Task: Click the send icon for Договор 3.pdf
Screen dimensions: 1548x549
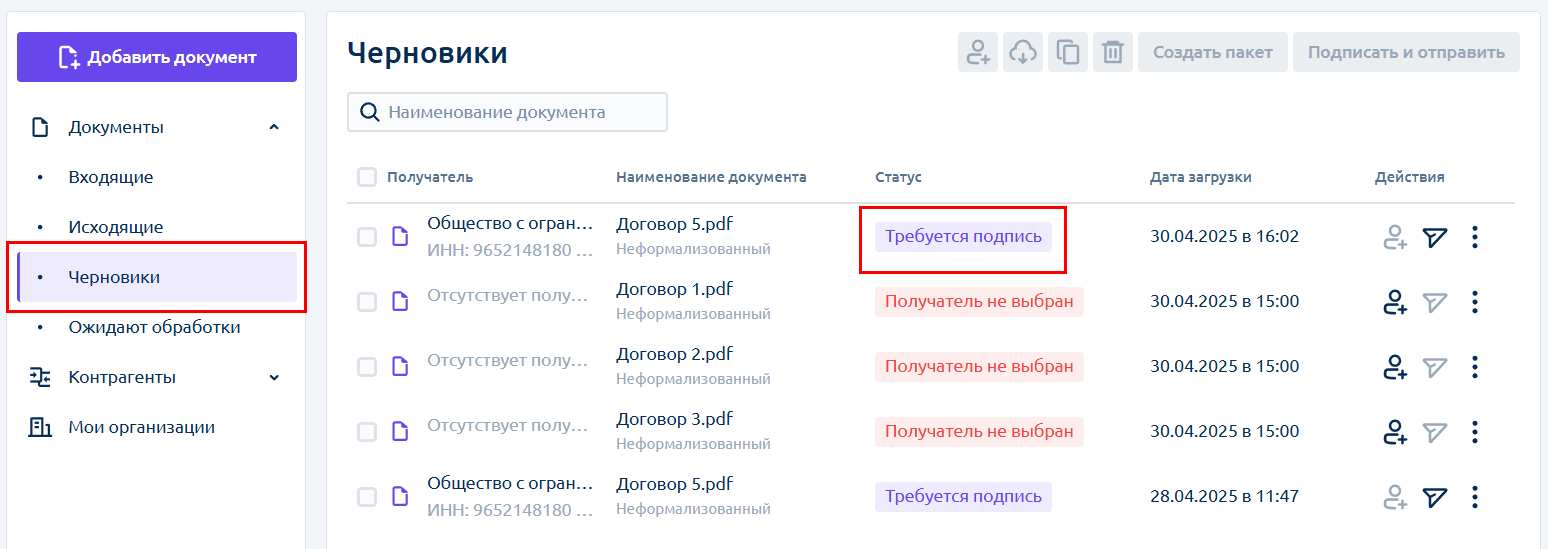Action: 1435,432
